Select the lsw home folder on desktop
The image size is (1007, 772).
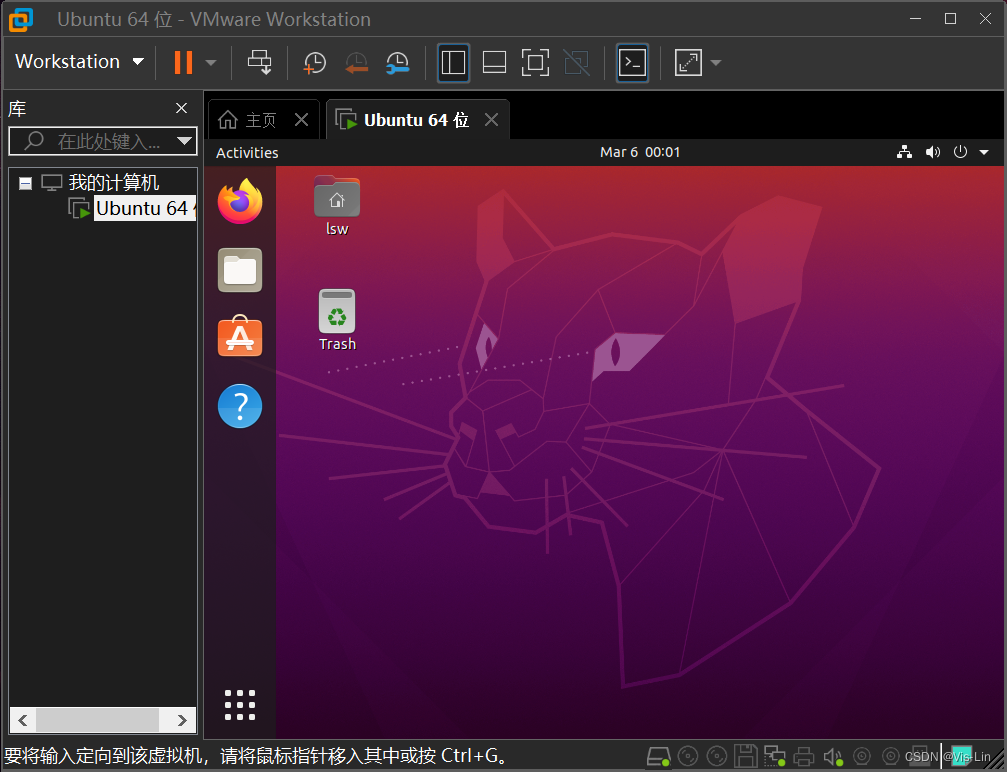point(337,206)
